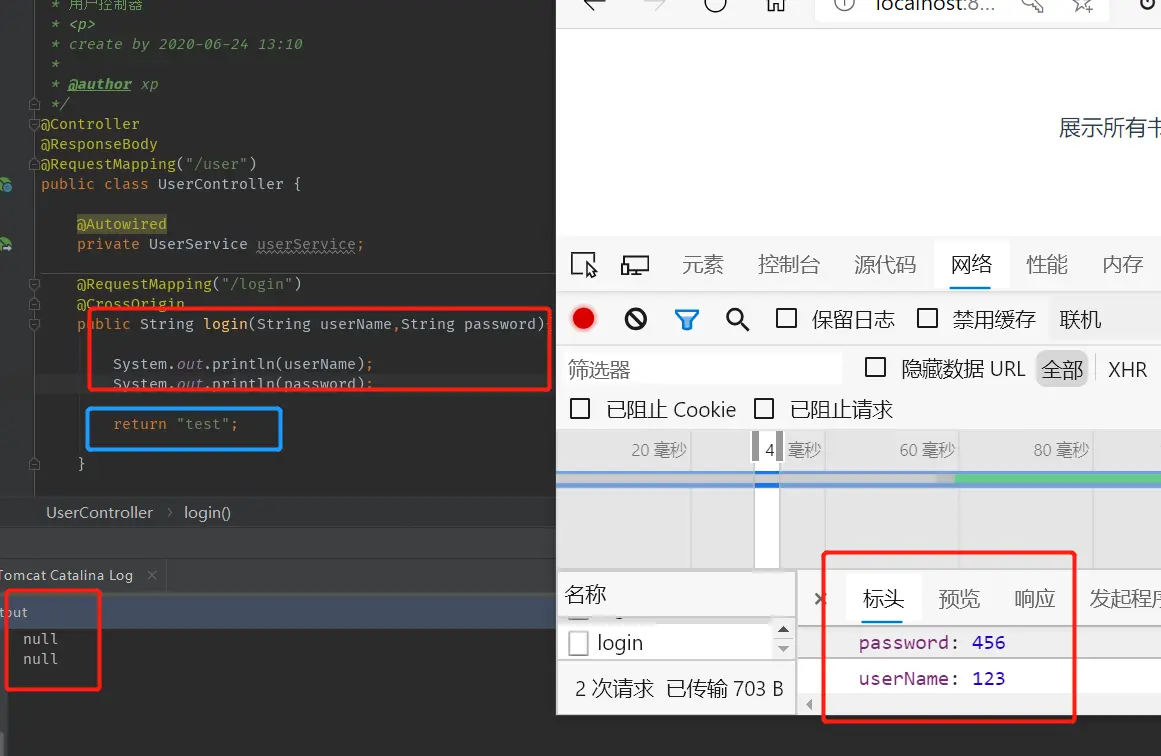1161x756 pixels.
Task: Select the Tomcat Catalina Log tab
Action: click(67, 575)
